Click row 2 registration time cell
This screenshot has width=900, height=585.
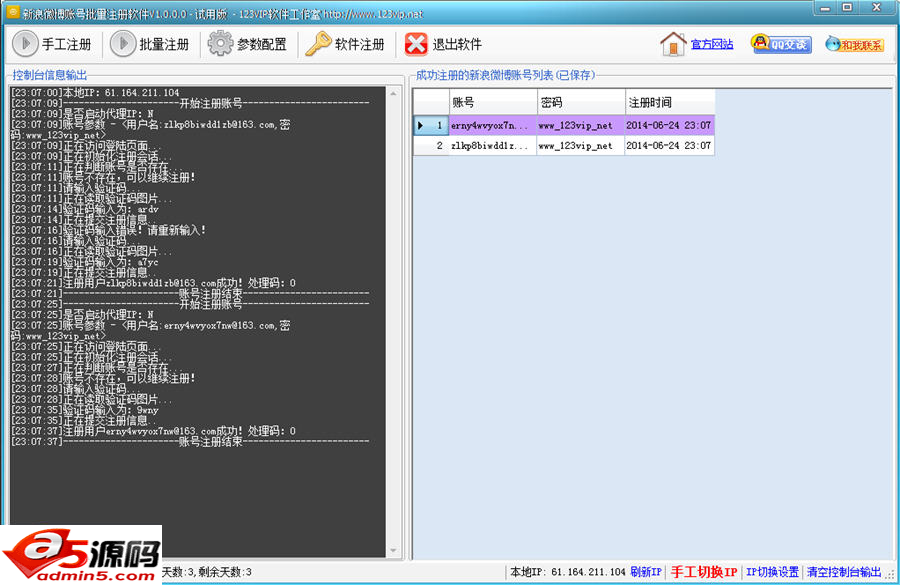[669, 146]
